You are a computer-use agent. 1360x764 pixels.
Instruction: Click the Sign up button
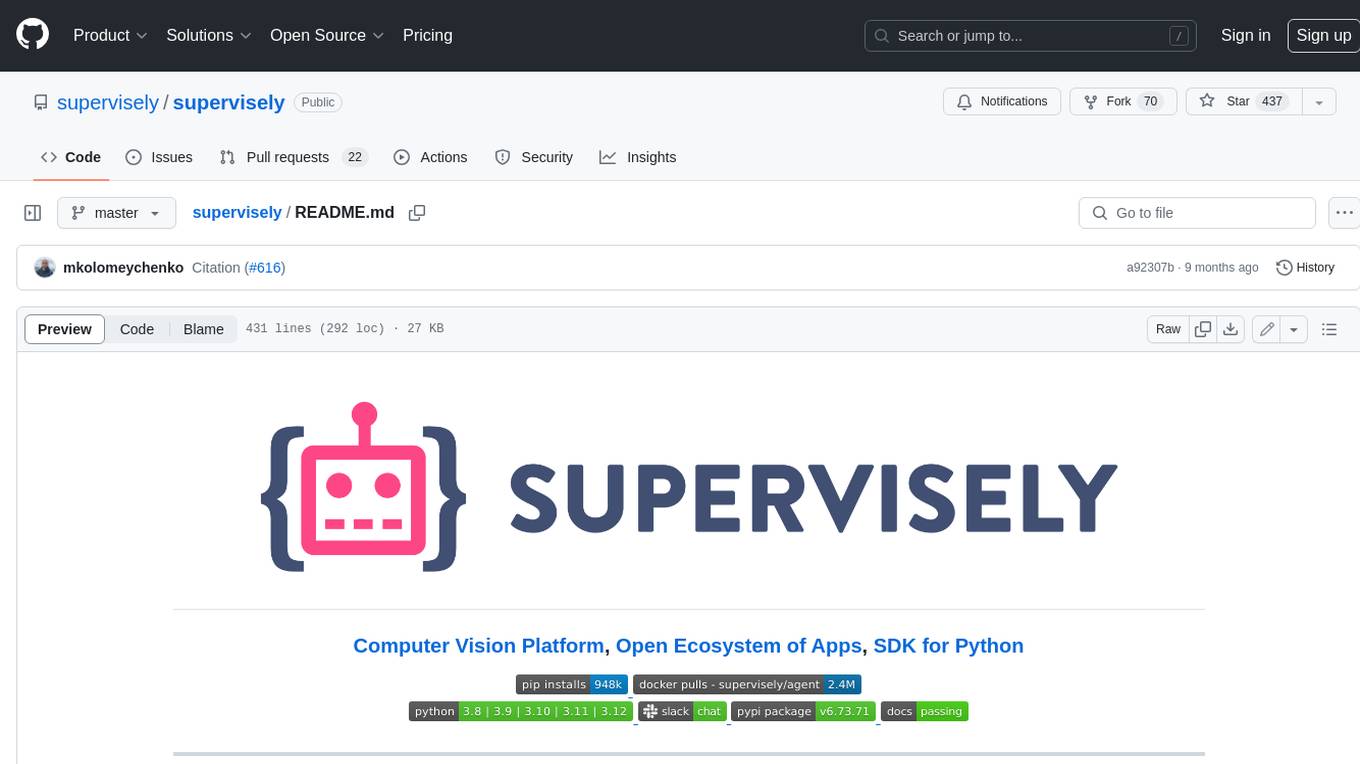click(x=1323, y=35)
